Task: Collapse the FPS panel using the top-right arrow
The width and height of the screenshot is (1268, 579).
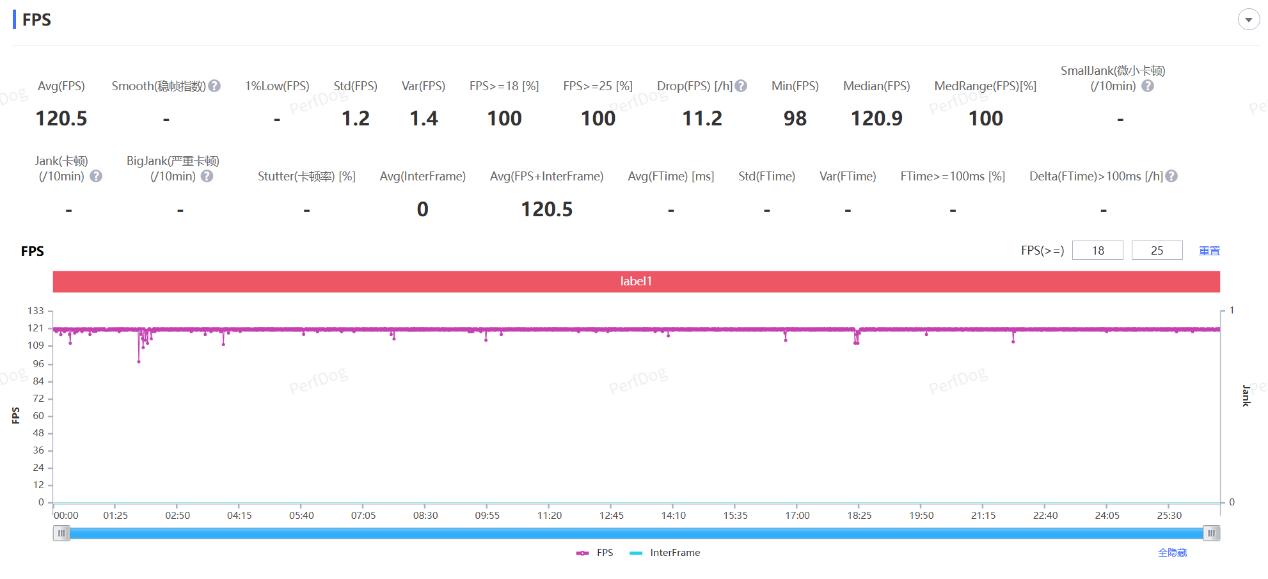Action: coord(1248,19)
